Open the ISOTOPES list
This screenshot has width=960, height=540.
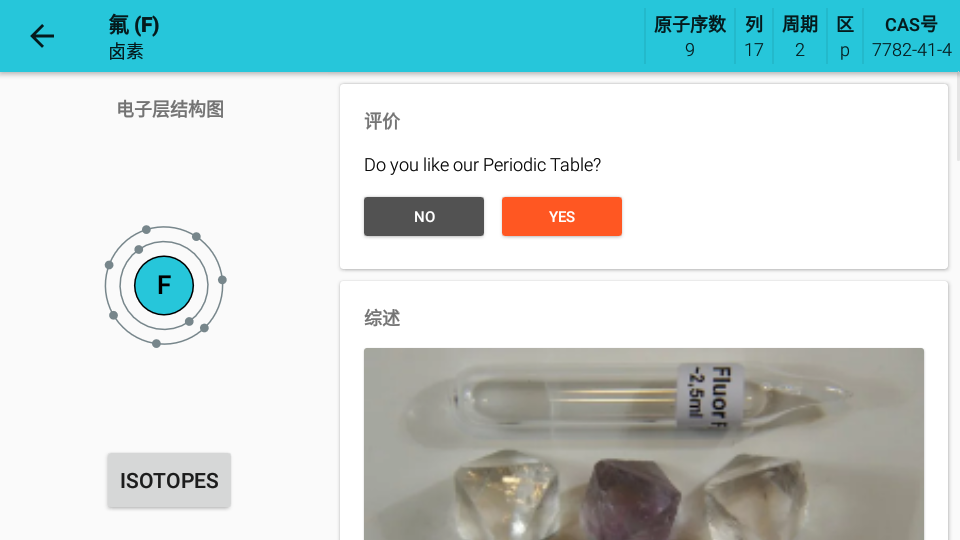pos(169,480)
